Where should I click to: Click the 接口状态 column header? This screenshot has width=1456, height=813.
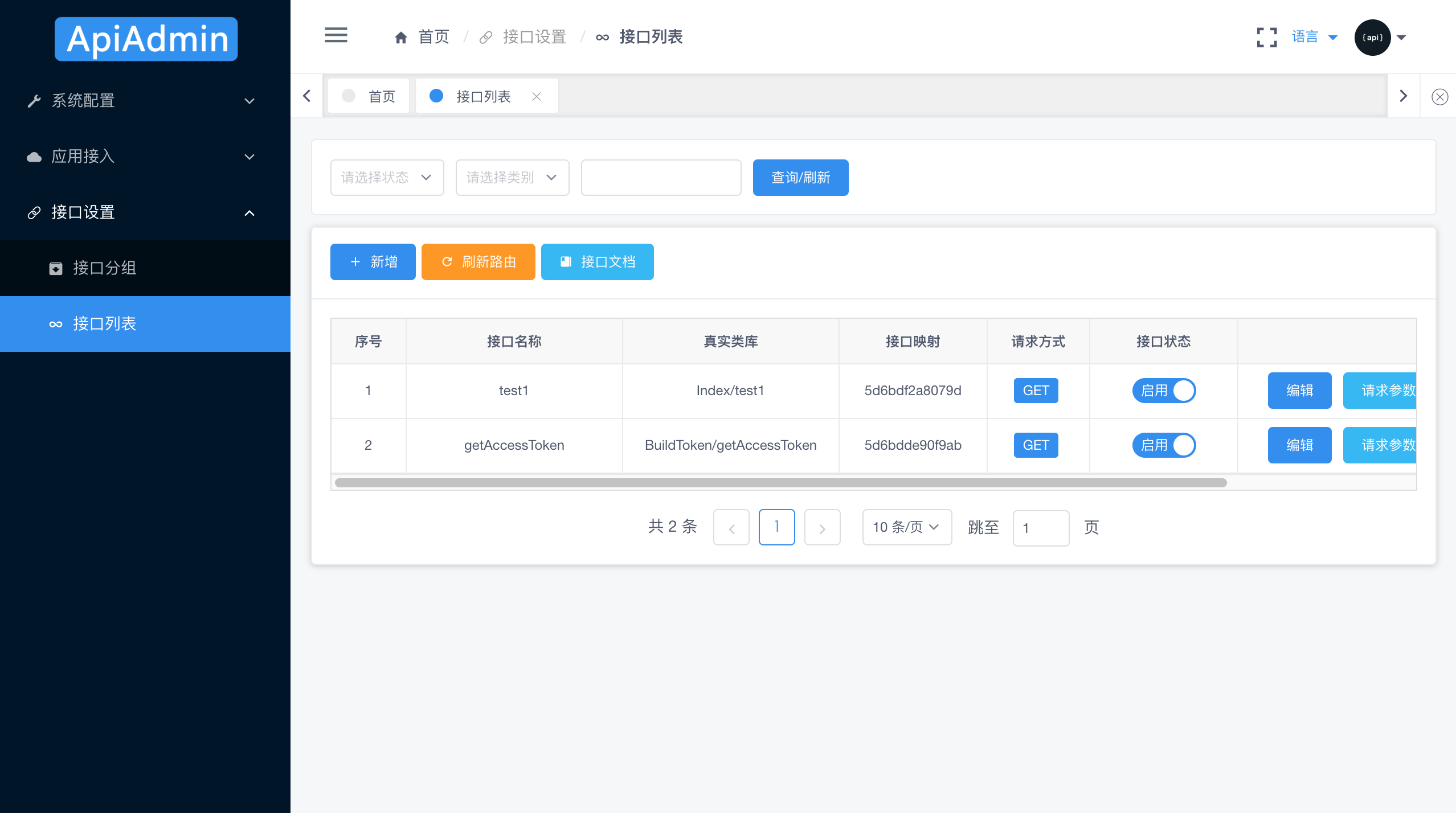(1164, 342)
